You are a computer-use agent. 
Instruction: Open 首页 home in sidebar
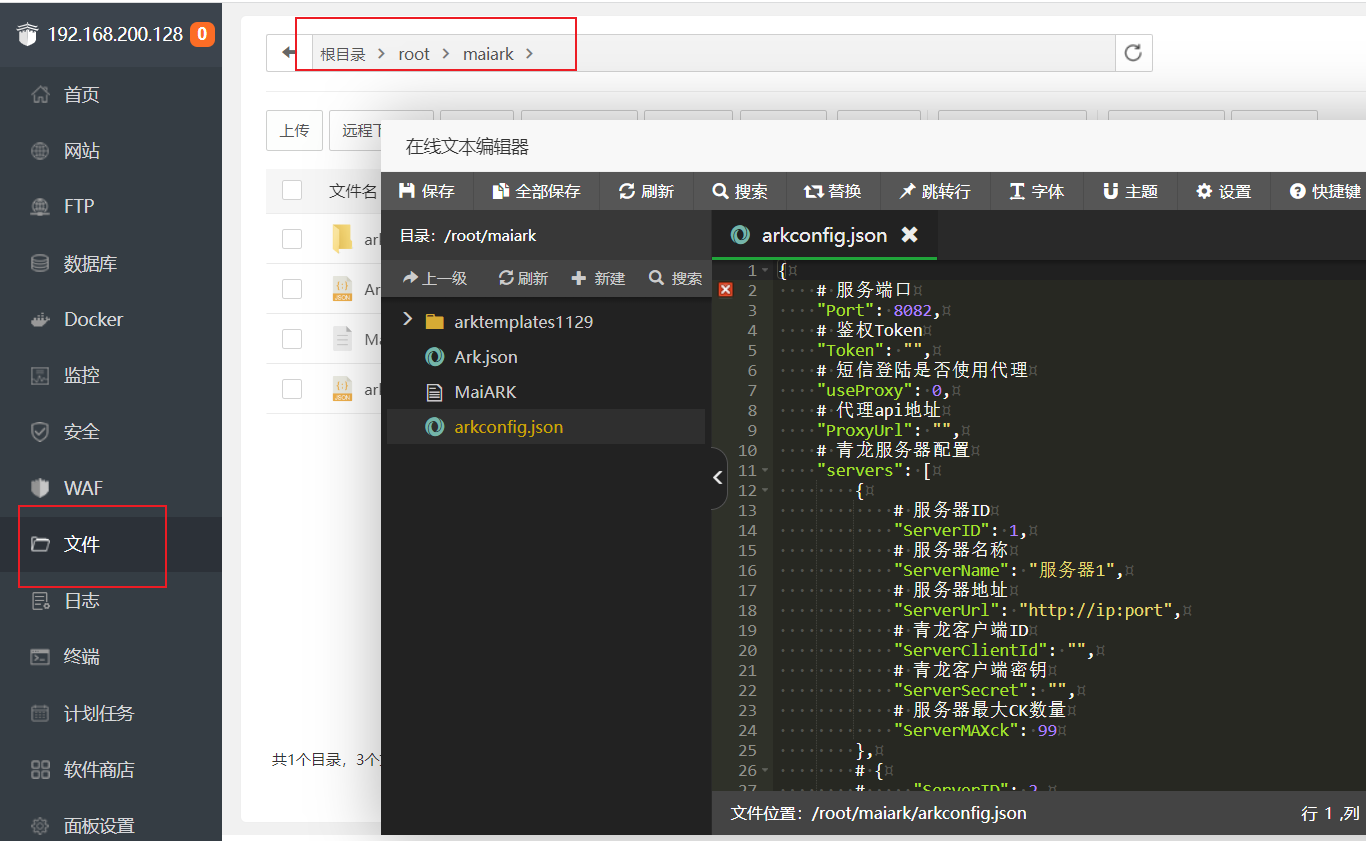81,95
